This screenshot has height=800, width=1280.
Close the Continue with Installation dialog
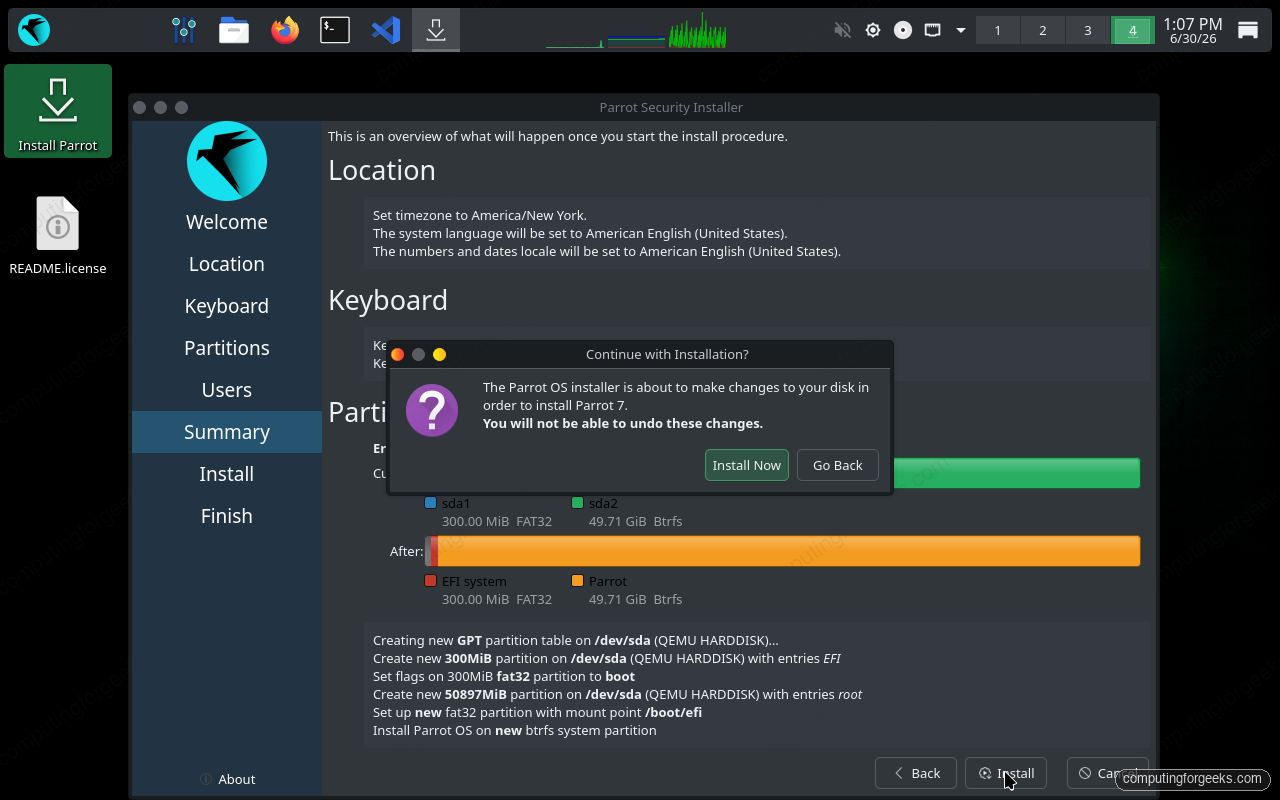coord(397,354)
